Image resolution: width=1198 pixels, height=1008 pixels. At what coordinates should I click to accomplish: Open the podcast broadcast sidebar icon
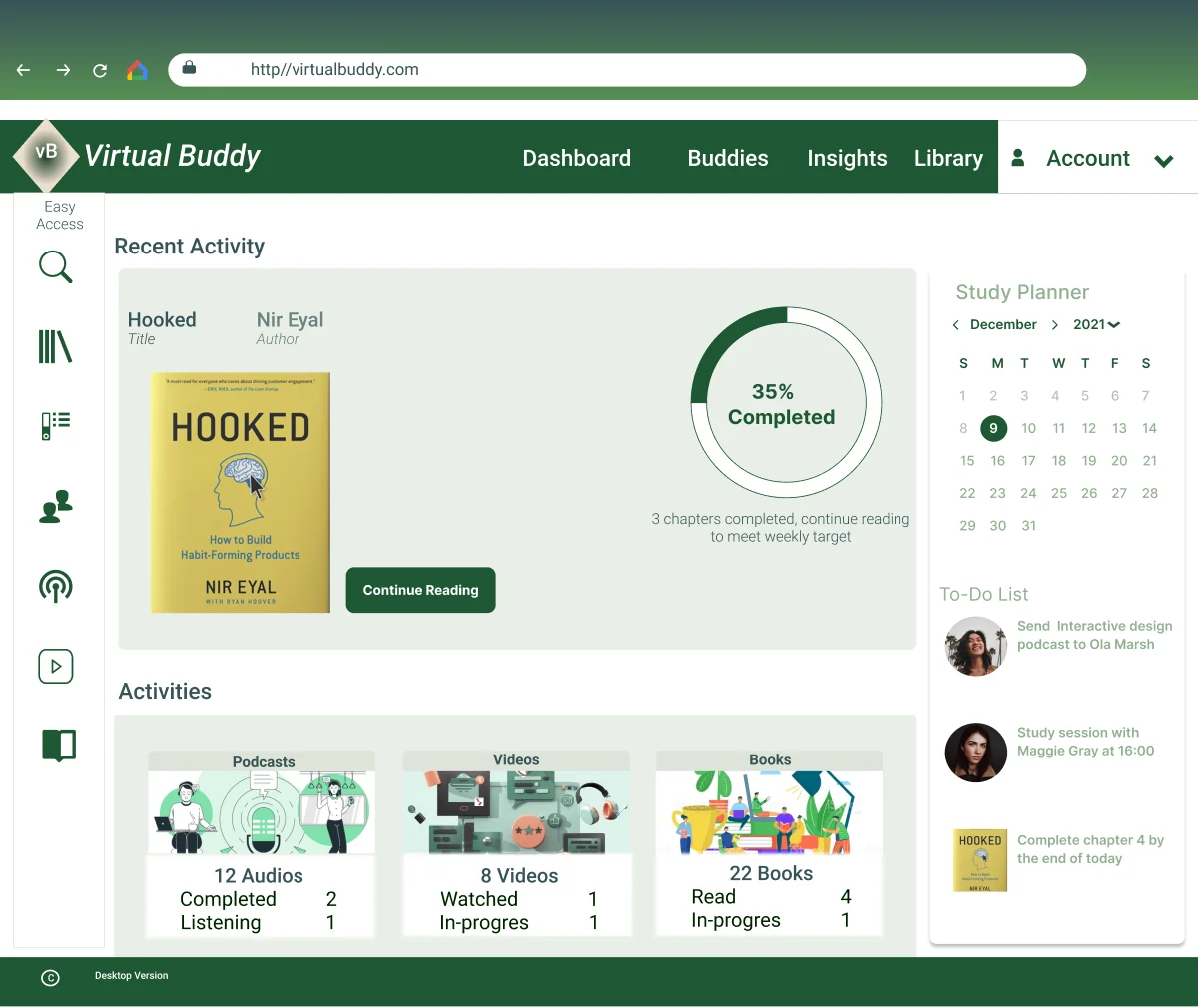coord(56,586)
